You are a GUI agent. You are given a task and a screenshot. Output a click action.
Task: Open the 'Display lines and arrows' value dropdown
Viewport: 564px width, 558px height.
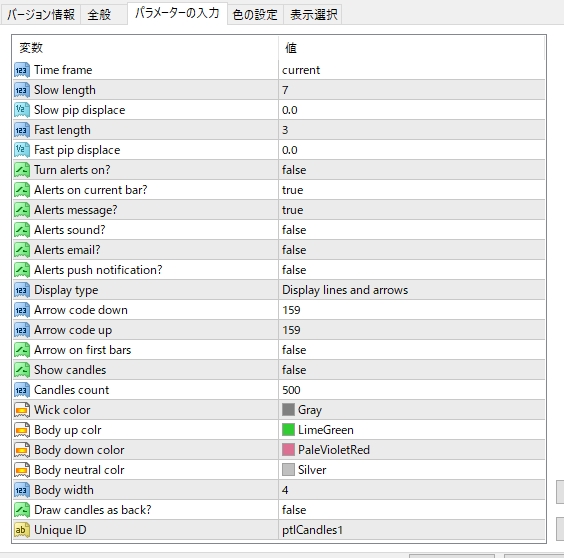coord(412,290)
